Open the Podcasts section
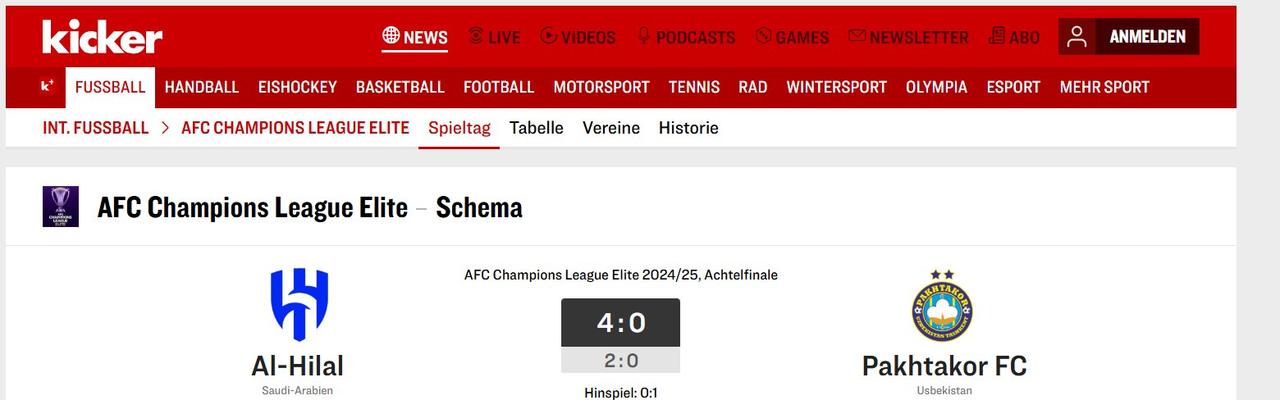 (x=685, y=37)
